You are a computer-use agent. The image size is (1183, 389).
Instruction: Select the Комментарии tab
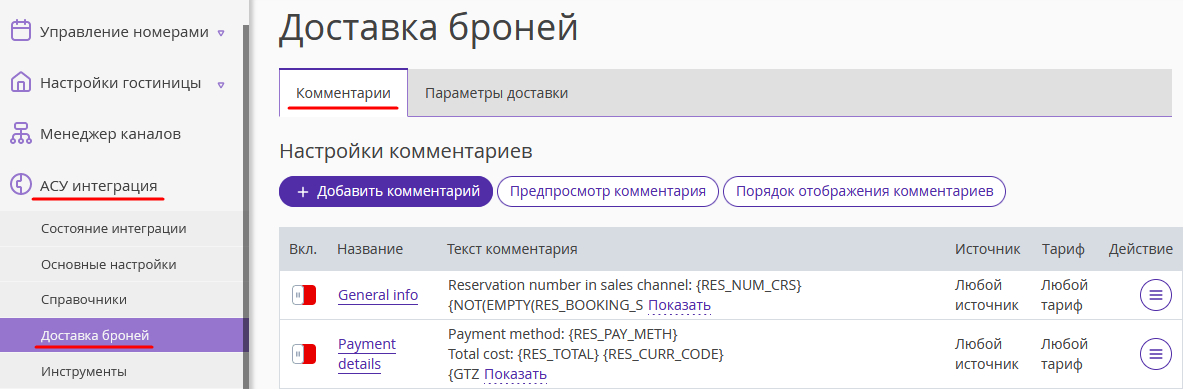[343, 93]
